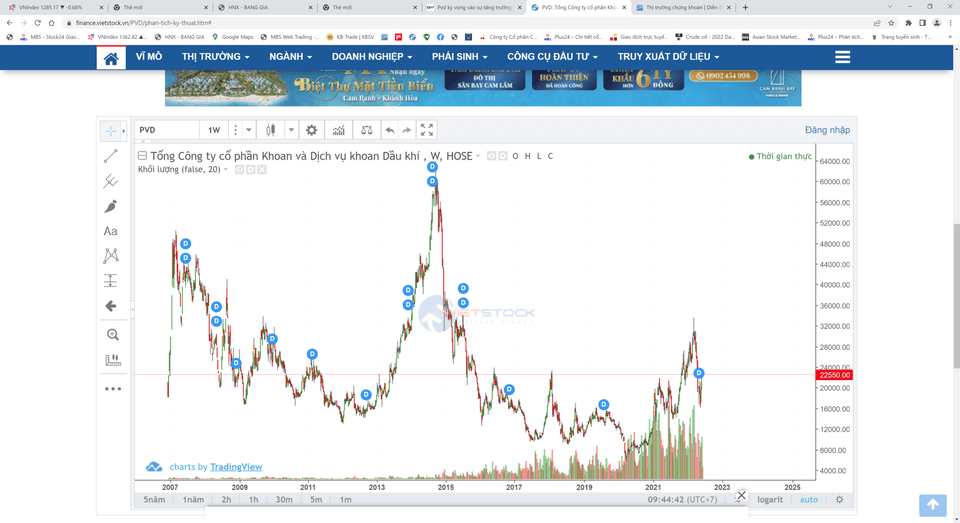Click the 09:44:42 (UTC+7) timezone button
This screenshot has height=523, width=960.
(682, 500)
